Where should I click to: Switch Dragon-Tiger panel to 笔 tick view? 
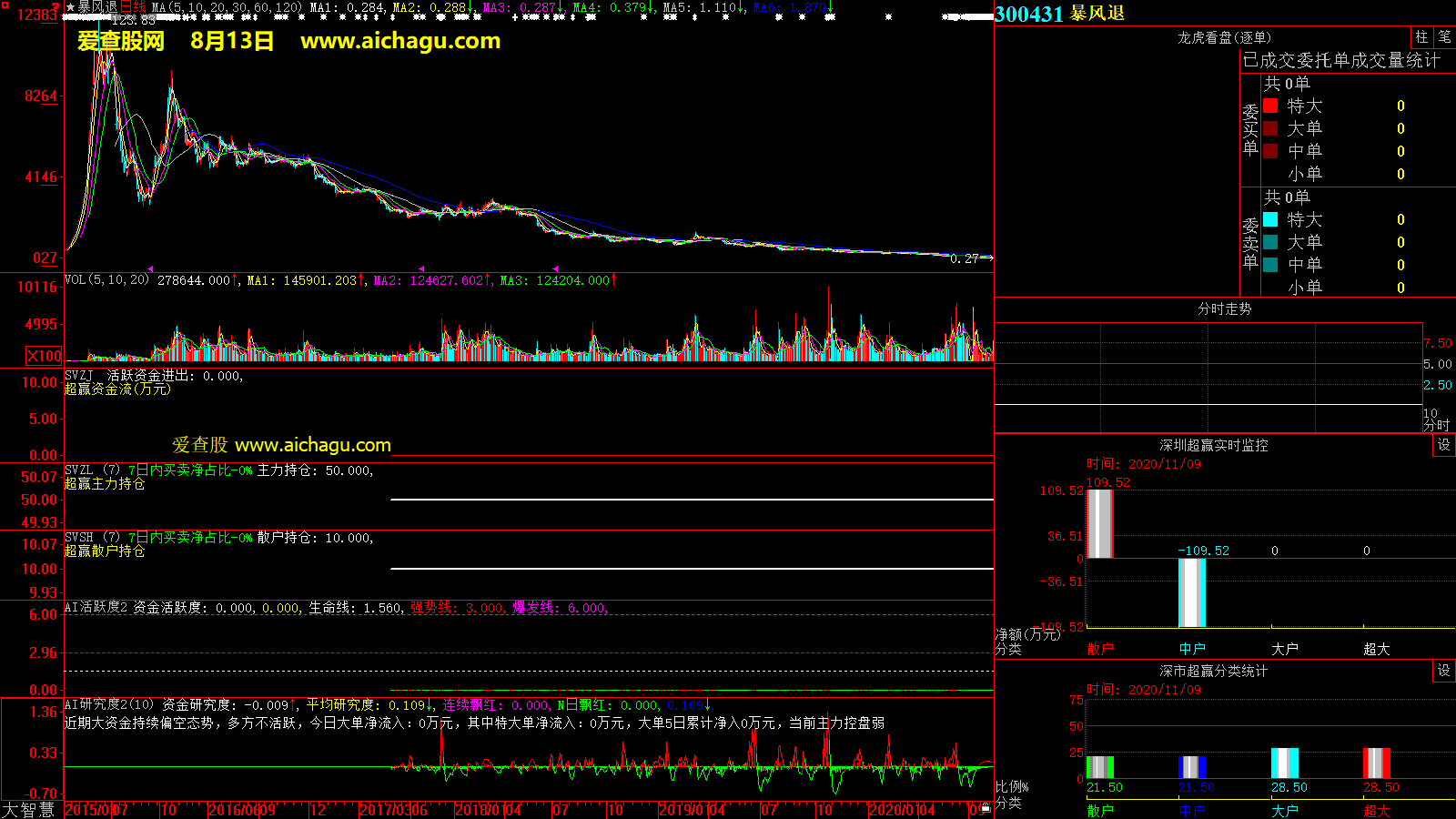click(x=1444, y=37)
